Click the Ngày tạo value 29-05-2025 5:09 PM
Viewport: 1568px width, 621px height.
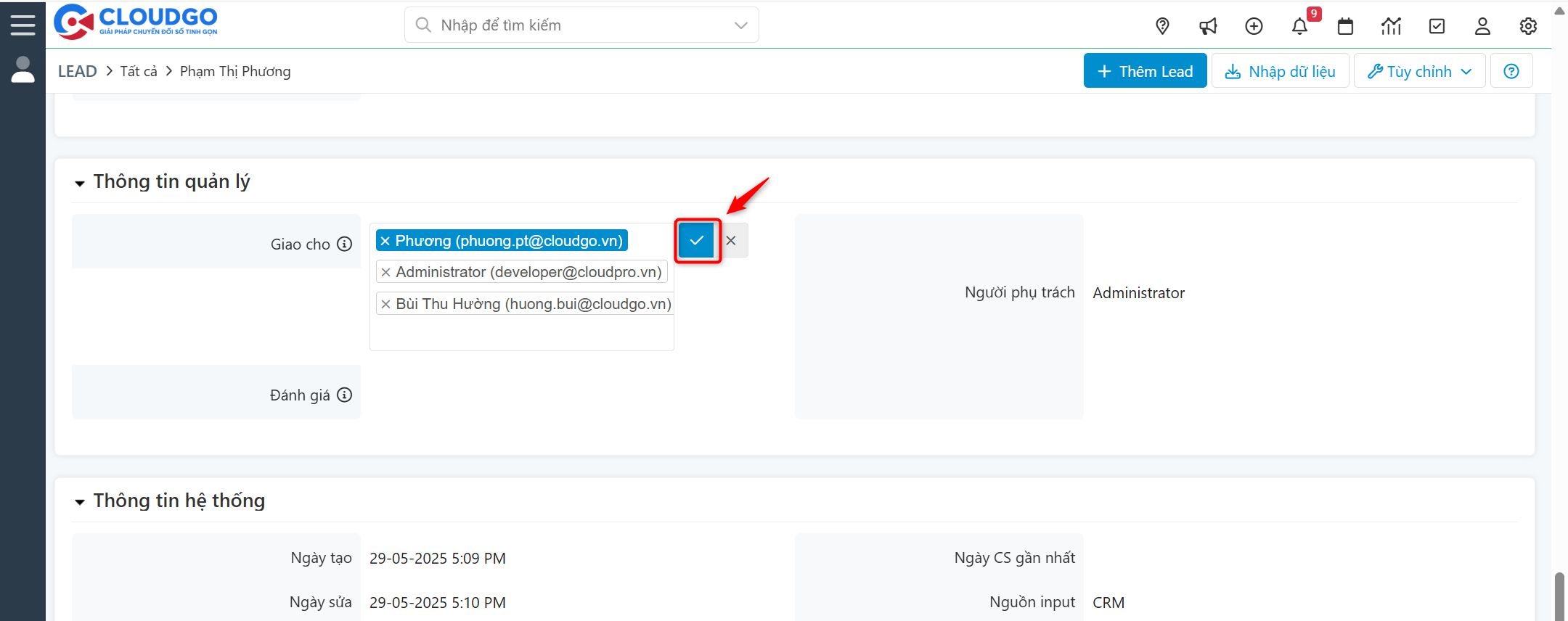pos(438,559)
